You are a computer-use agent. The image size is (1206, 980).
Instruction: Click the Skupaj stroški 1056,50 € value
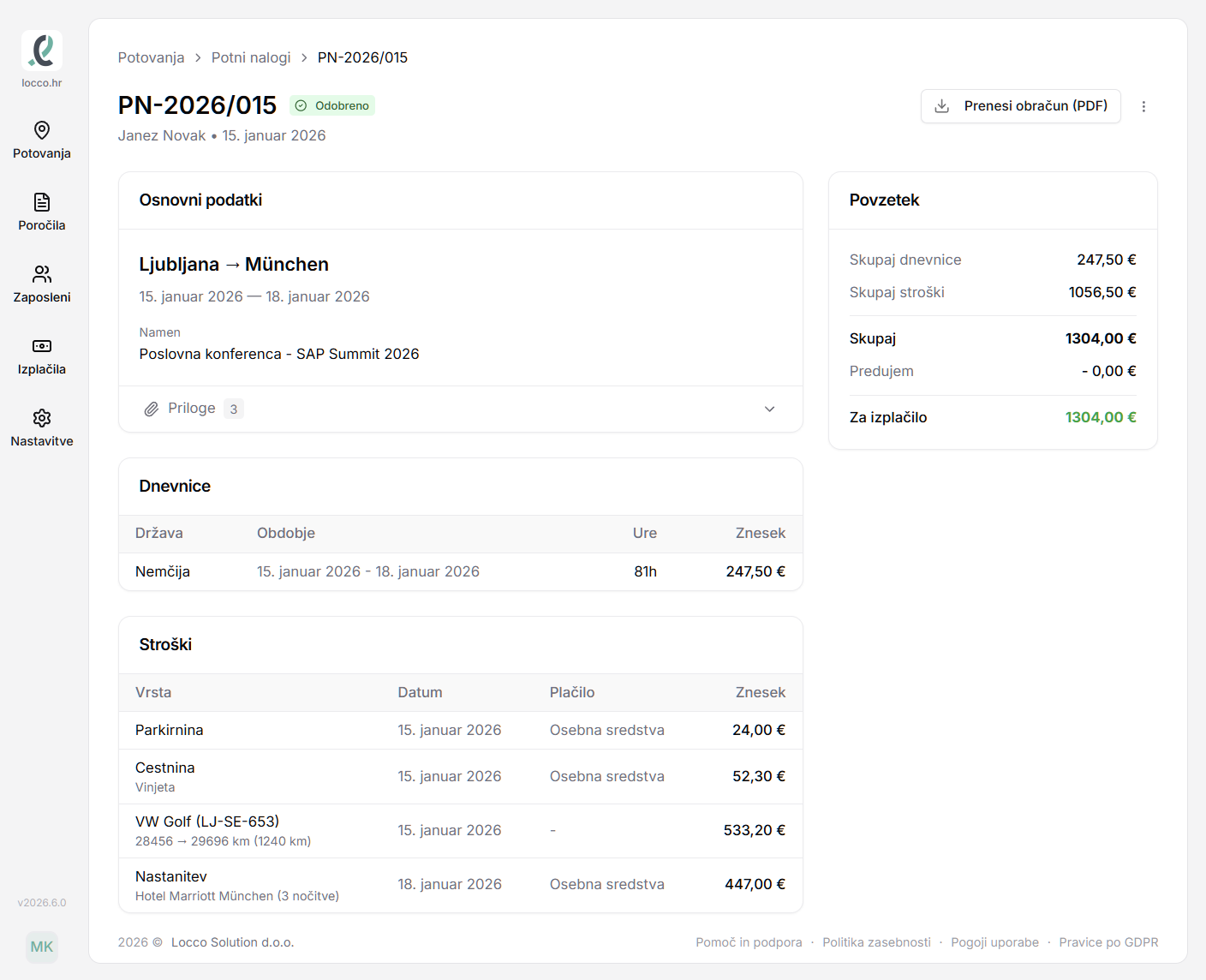(x=1102, y=292)
